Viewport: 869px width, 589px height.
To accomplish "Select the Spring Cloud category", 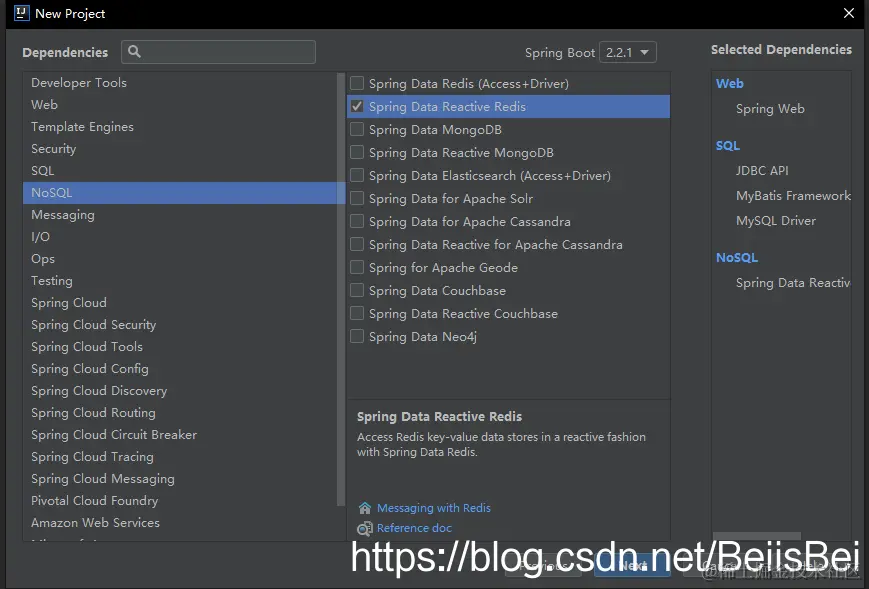I will click(x=180, y=303).
